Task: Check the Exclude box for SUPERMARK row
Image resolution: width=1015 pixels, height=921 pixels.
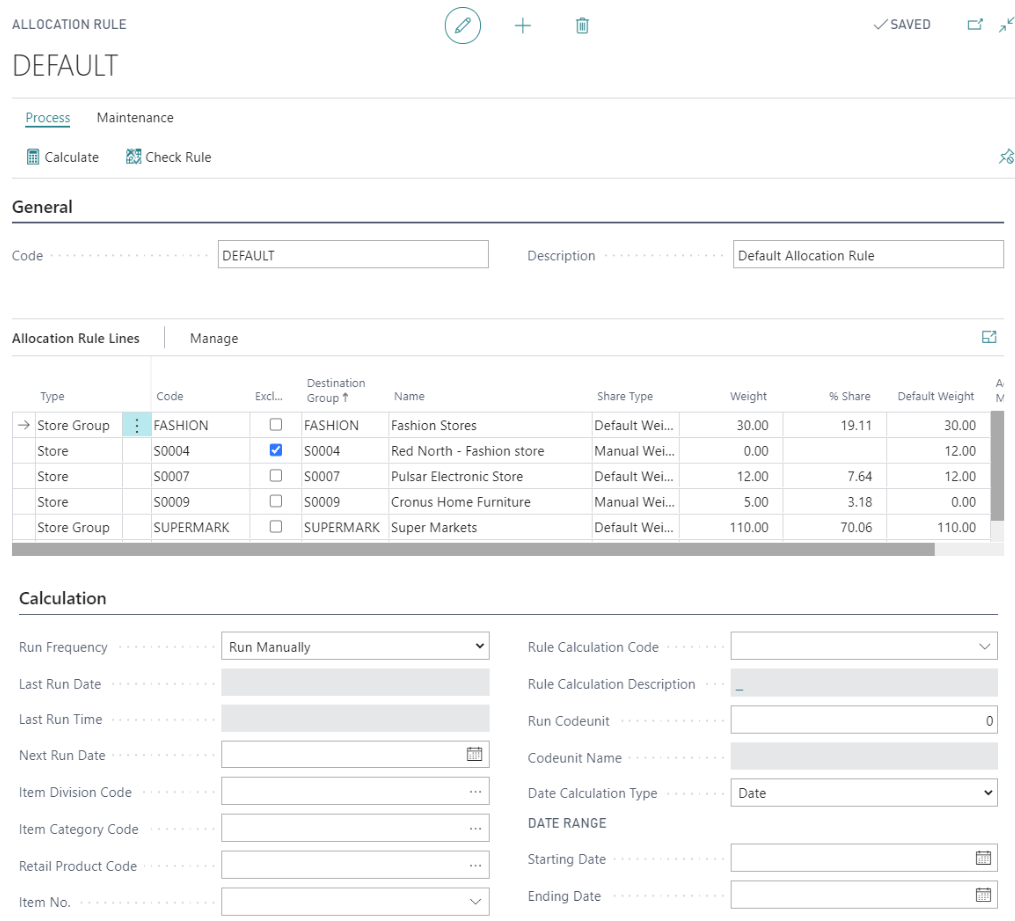Action: click(276, 527)
